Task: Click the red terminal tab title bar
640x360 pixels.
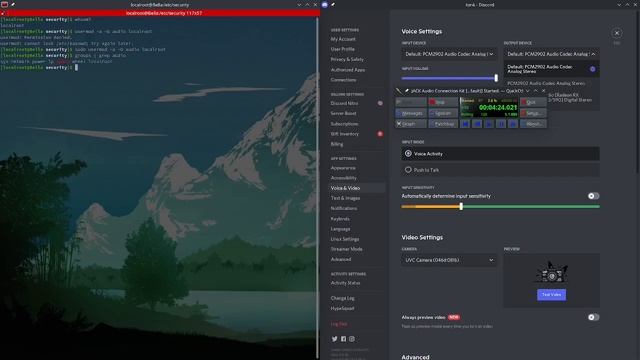Action: [160, 13]
